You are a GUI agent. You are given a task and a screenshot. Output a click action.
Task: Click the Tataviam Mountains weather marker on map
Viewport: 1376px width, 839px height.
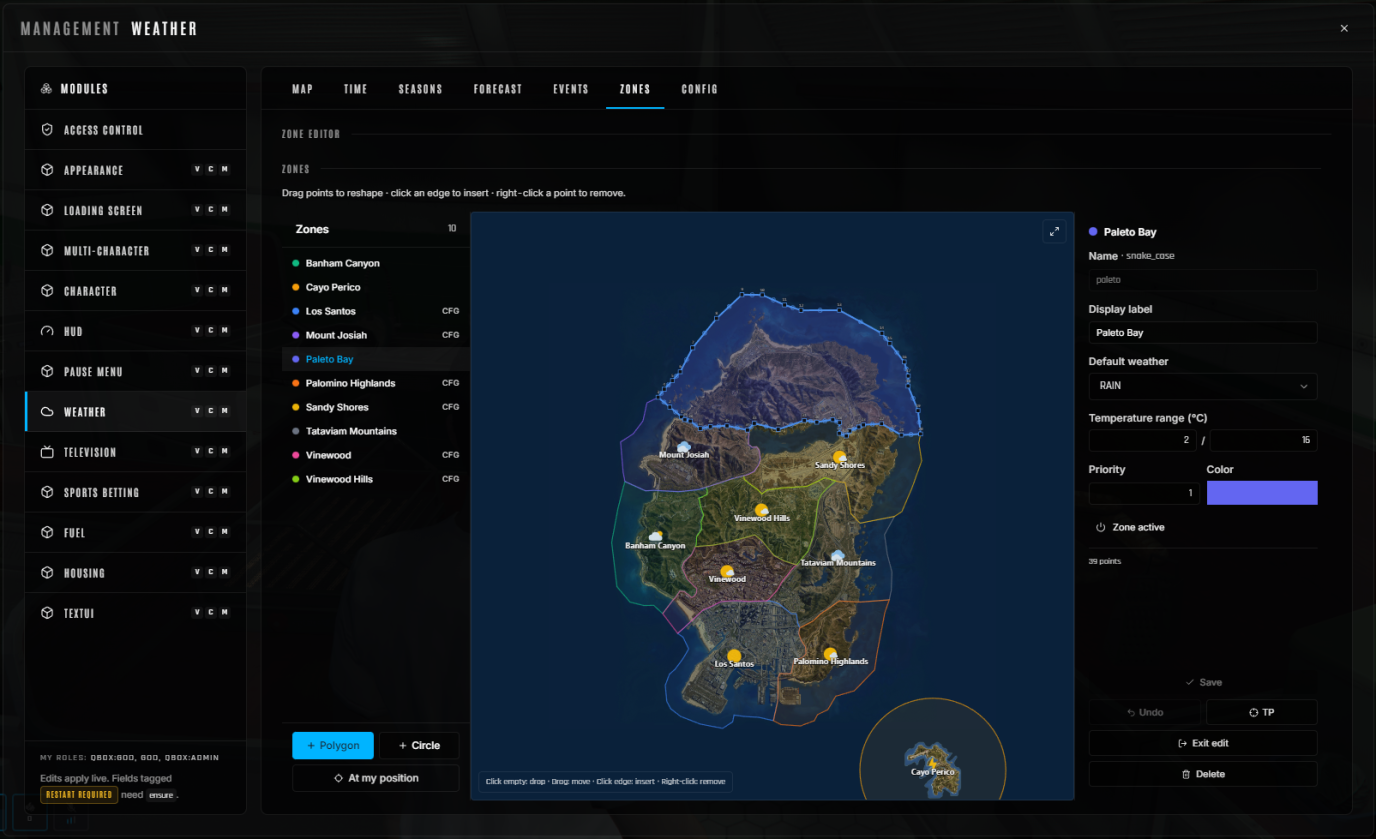(x=838, y=554)
